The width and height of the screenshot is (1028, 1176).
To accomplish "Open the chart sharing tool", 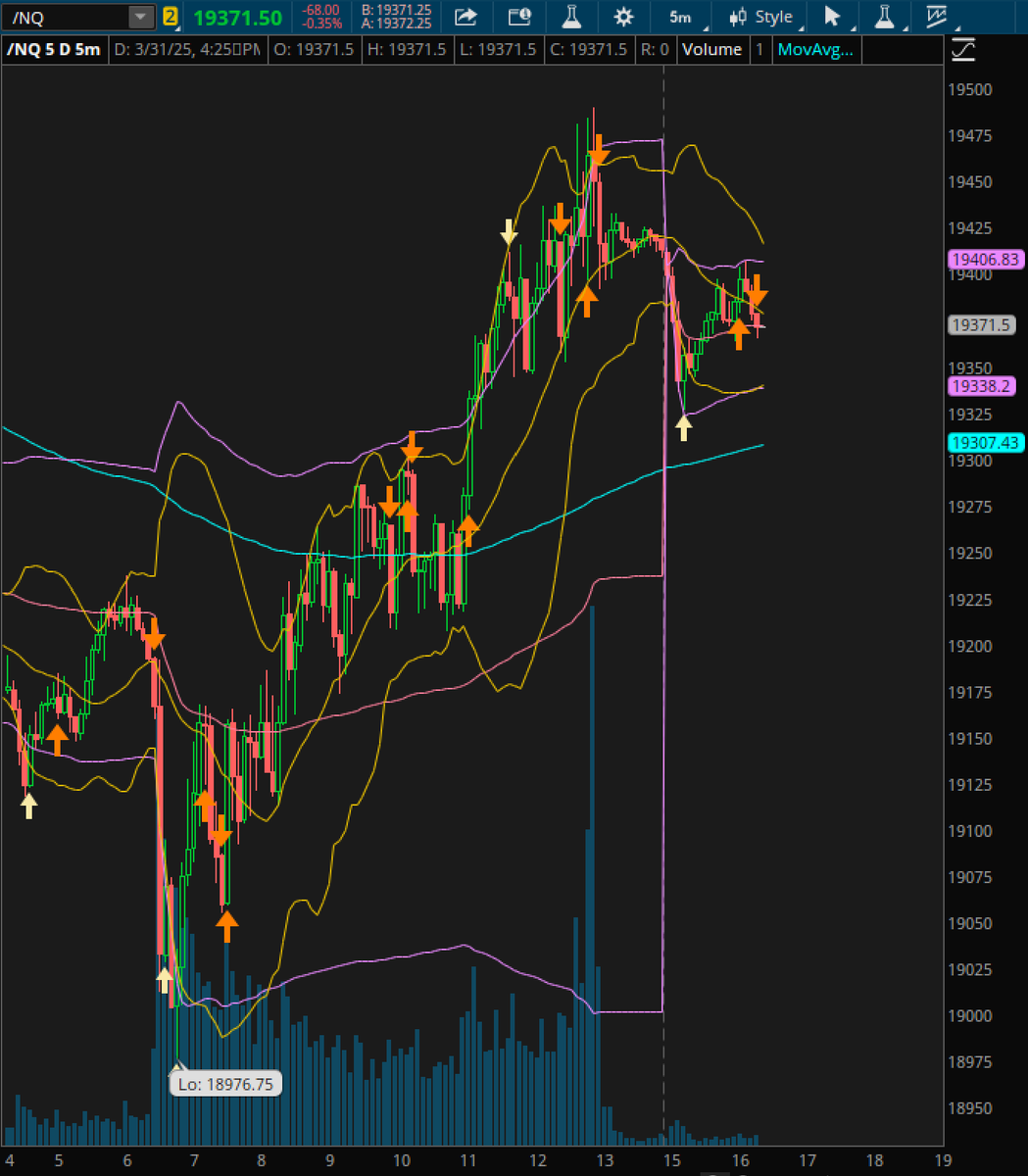I will [x=466, y=17].
